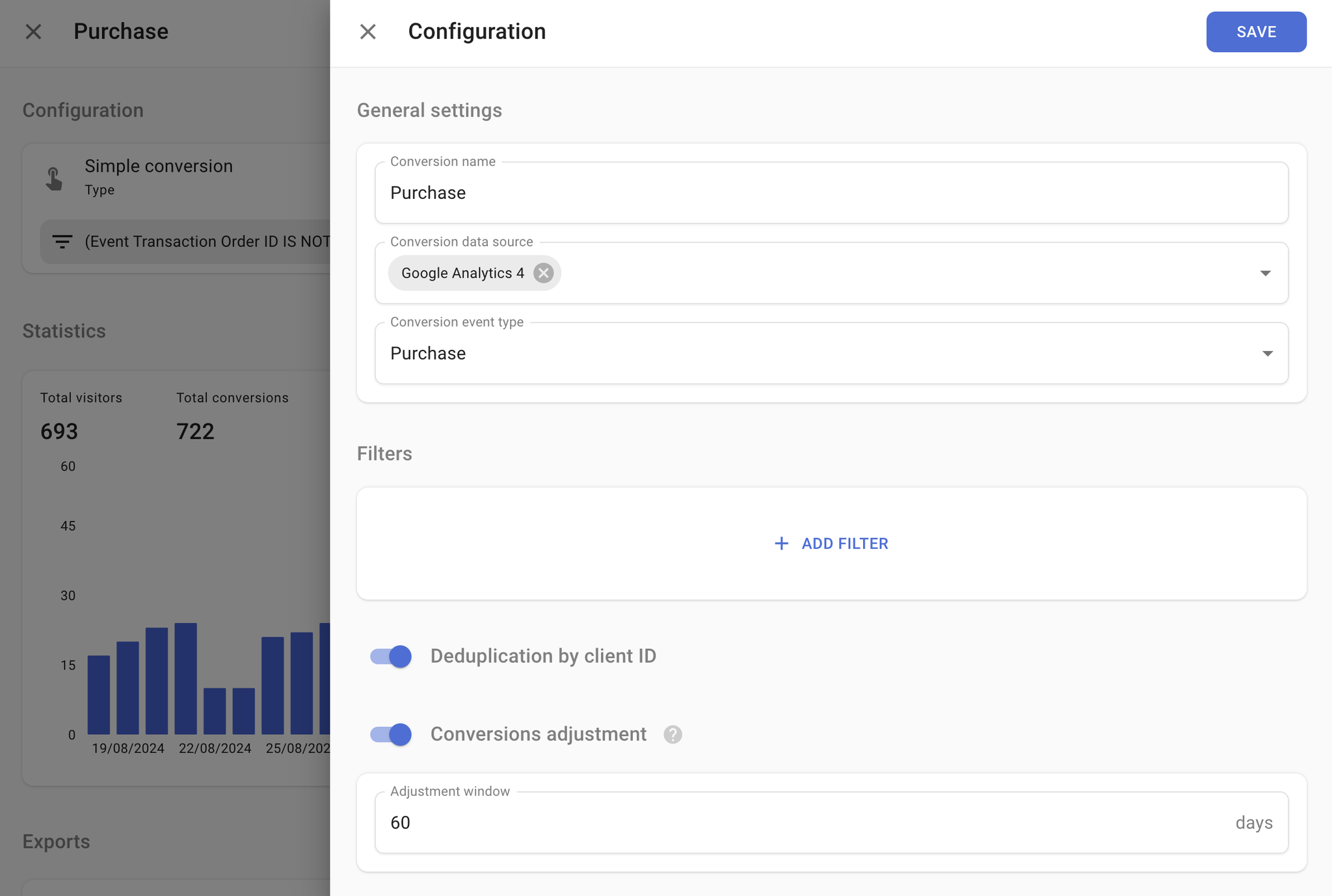This screenshot has height=896, width=1332.
Task: Select the Event Transaction Order ID filter text
Action: click(207, 242)
